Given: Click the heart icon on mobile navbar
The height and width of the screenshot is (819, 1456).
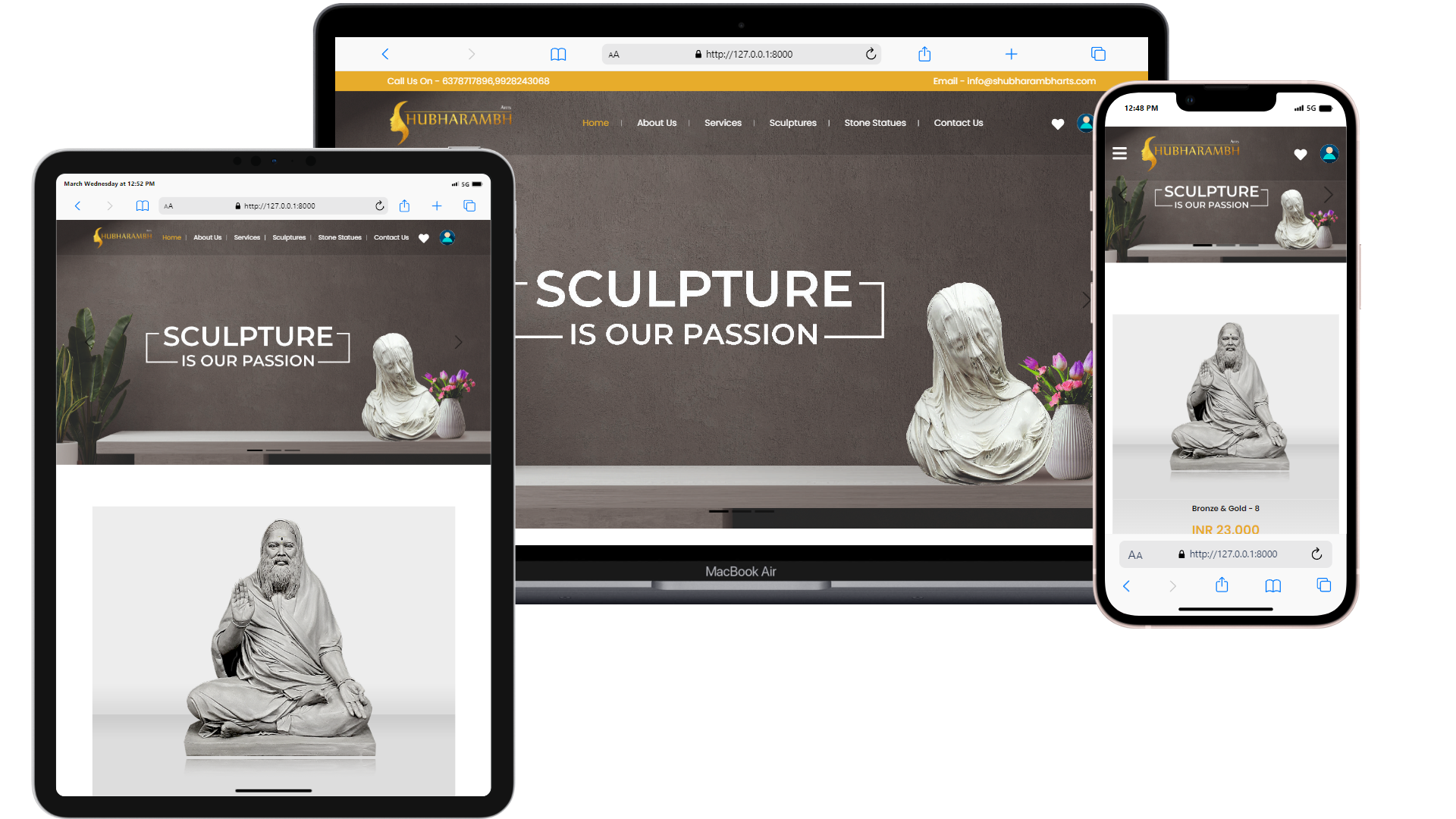Looking at the screenshot, I should coord(1300,154).
